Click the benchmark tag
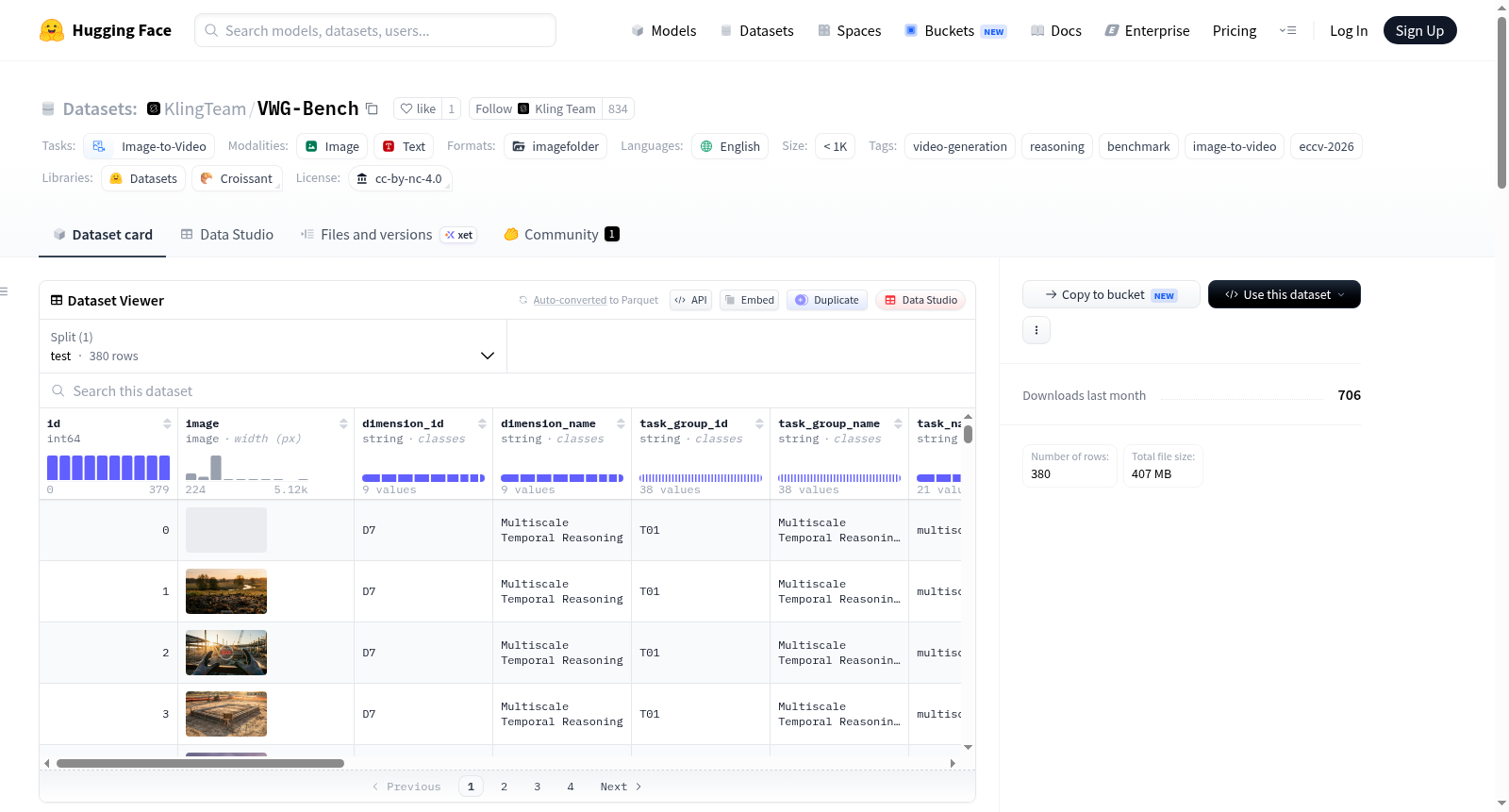This screenshot has width=1509, height=812. pos(1138,146)
